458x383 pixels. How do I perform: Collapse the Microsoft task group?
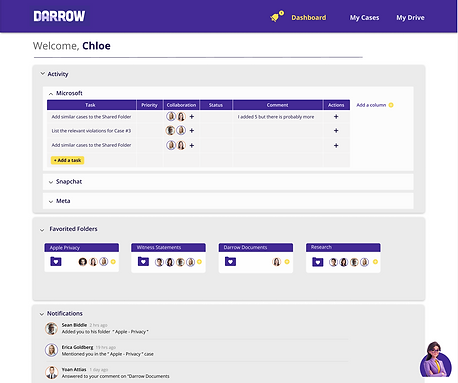click(51, 94)
